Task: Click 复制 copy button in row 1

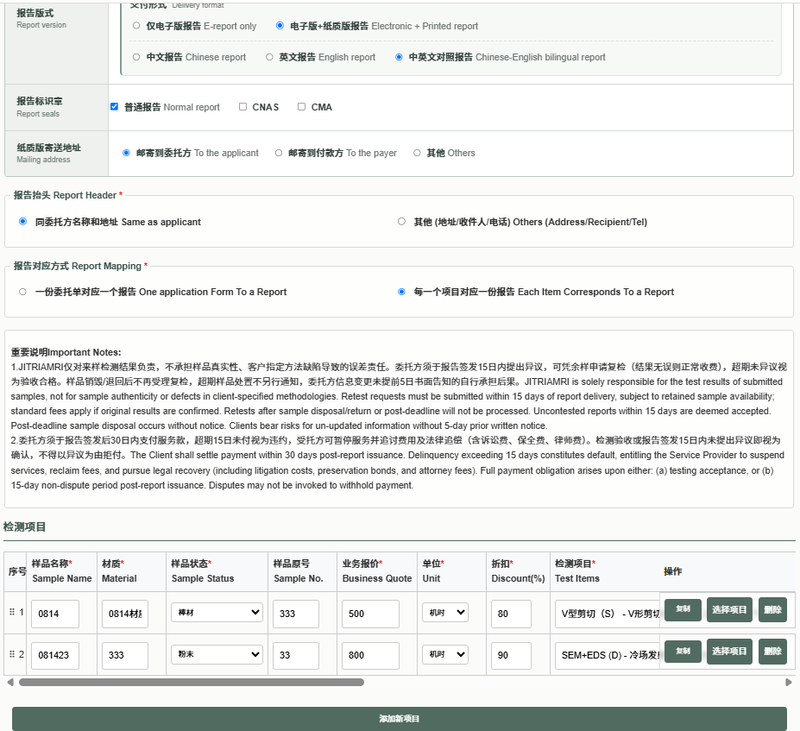Action: [683, 609]
